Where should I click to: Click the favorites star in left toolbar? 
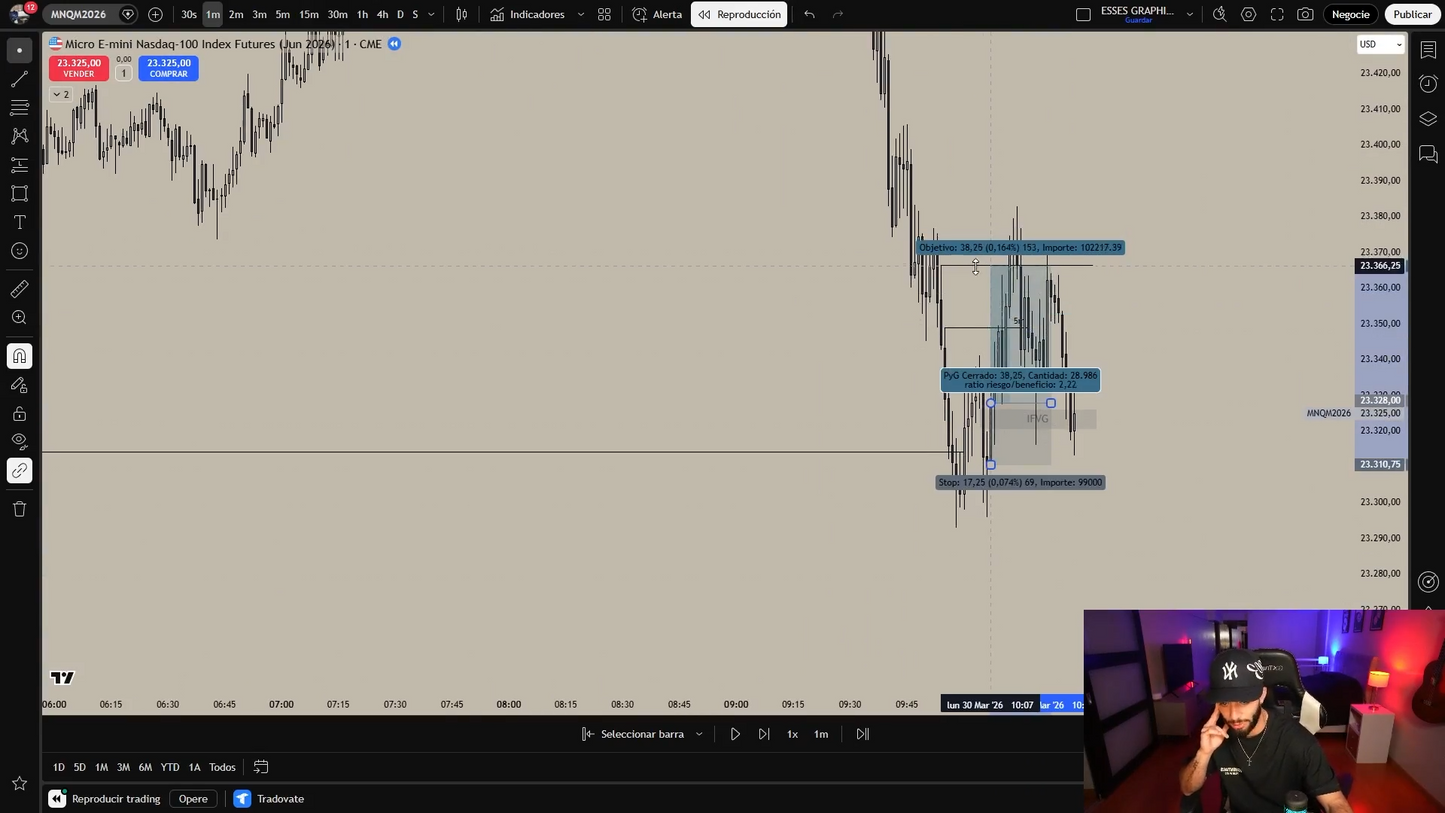(19, 783)
